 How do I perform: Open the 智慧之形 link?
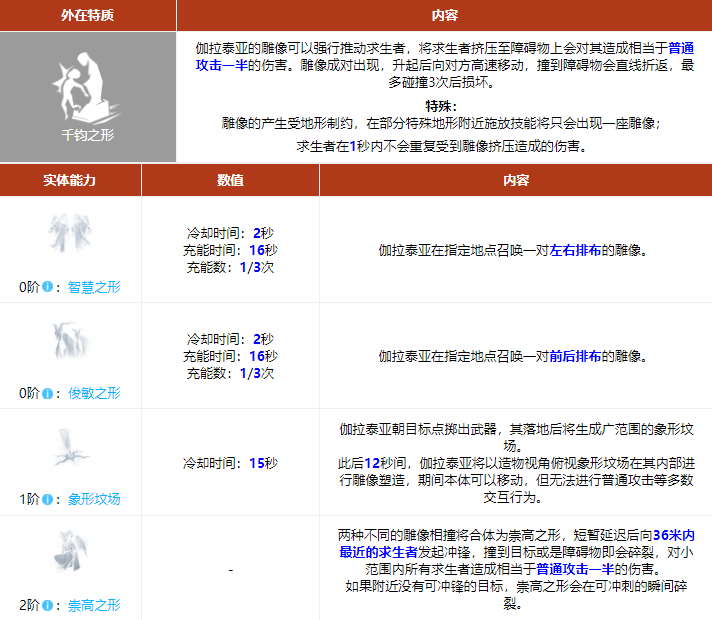pyautogui.click(x=94, y=287)
